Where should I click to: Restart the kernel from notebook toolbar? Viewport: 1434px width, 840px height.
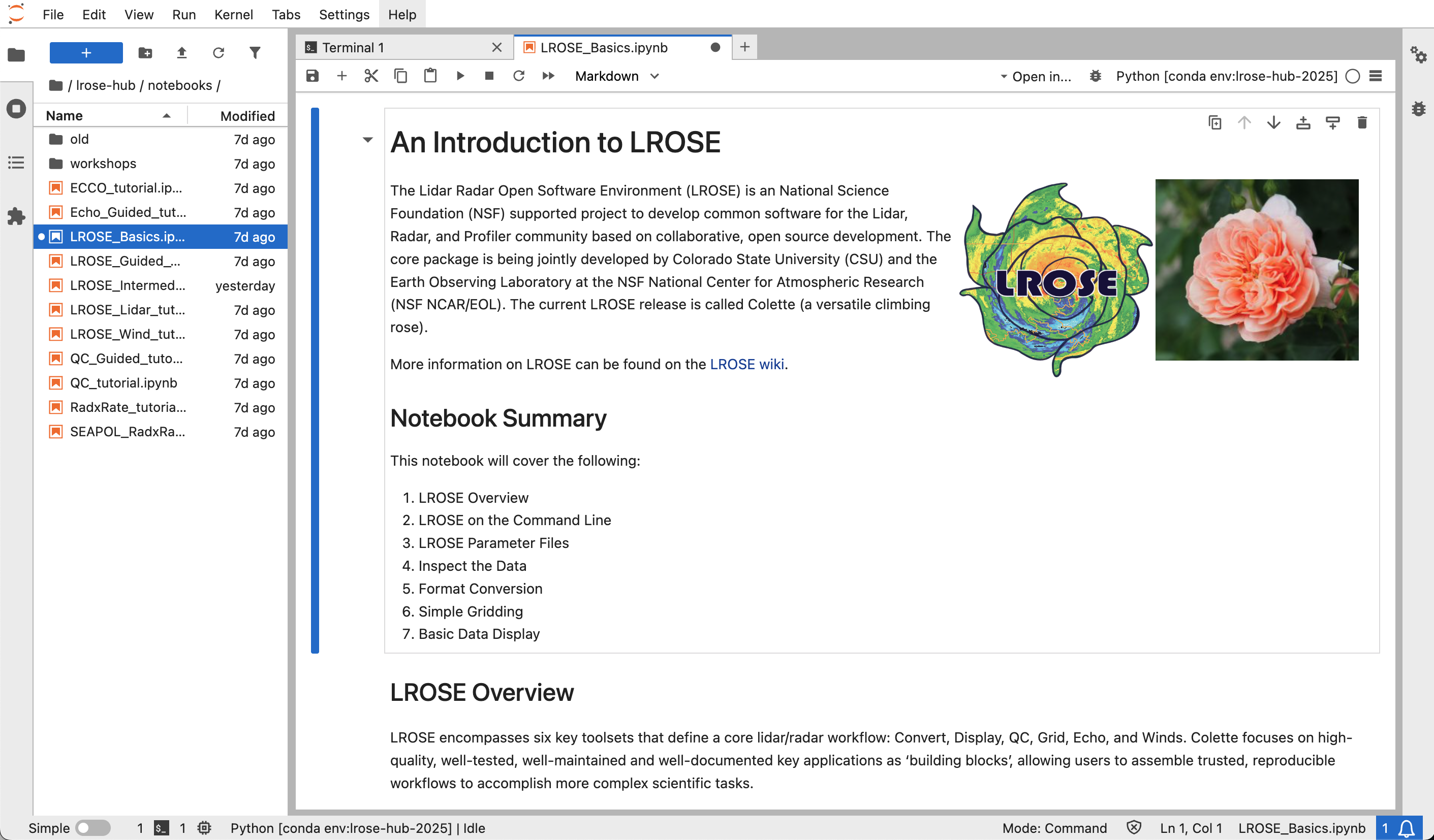click(518, 76)
